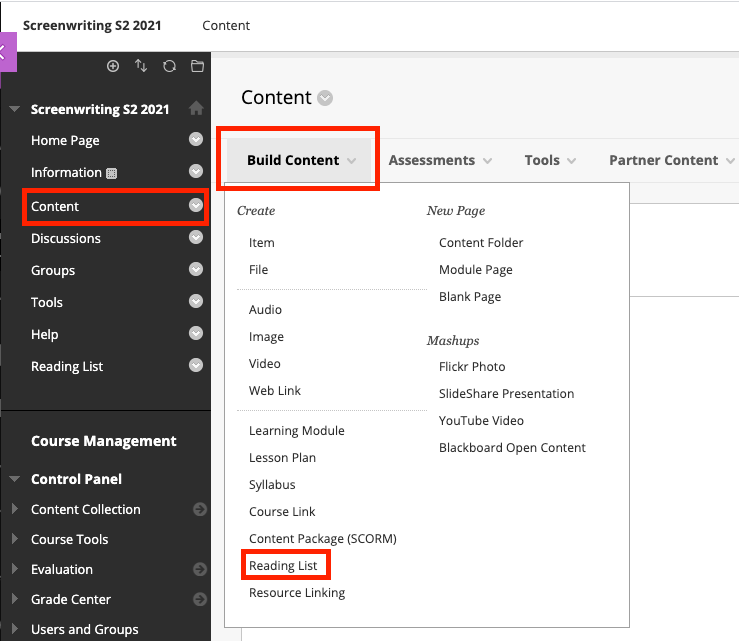Open Discussions in the course menu
739x641 pixels.
pos(66,238)
